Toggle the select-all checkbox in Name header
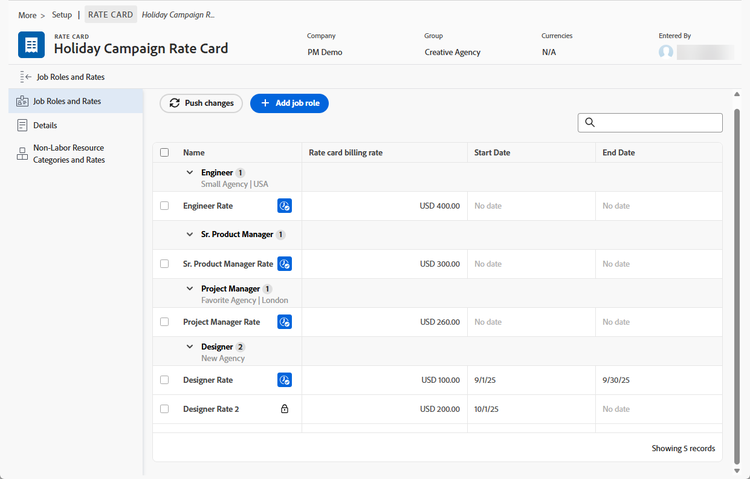 coord(165,153)
